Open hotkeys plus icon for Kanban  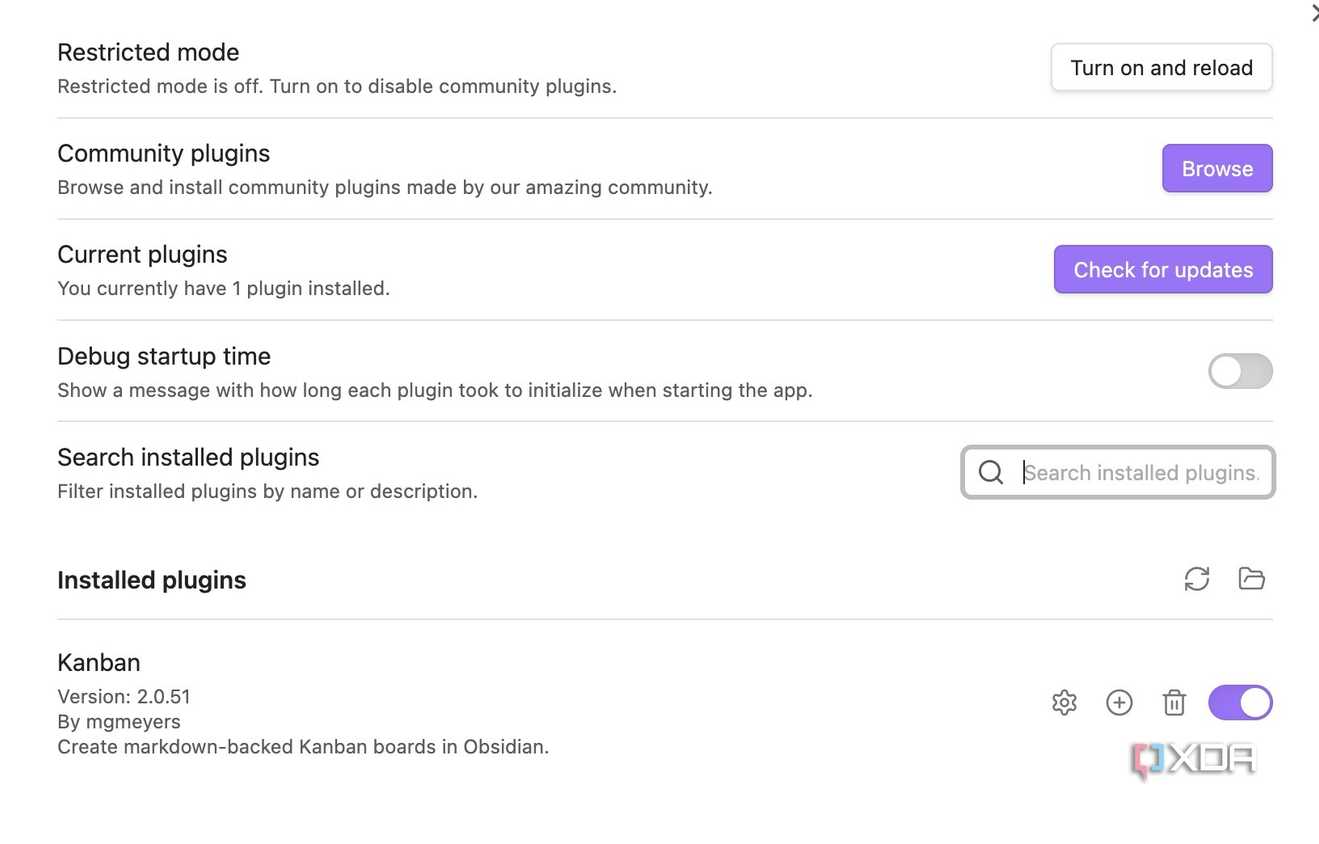(1119, 703)
